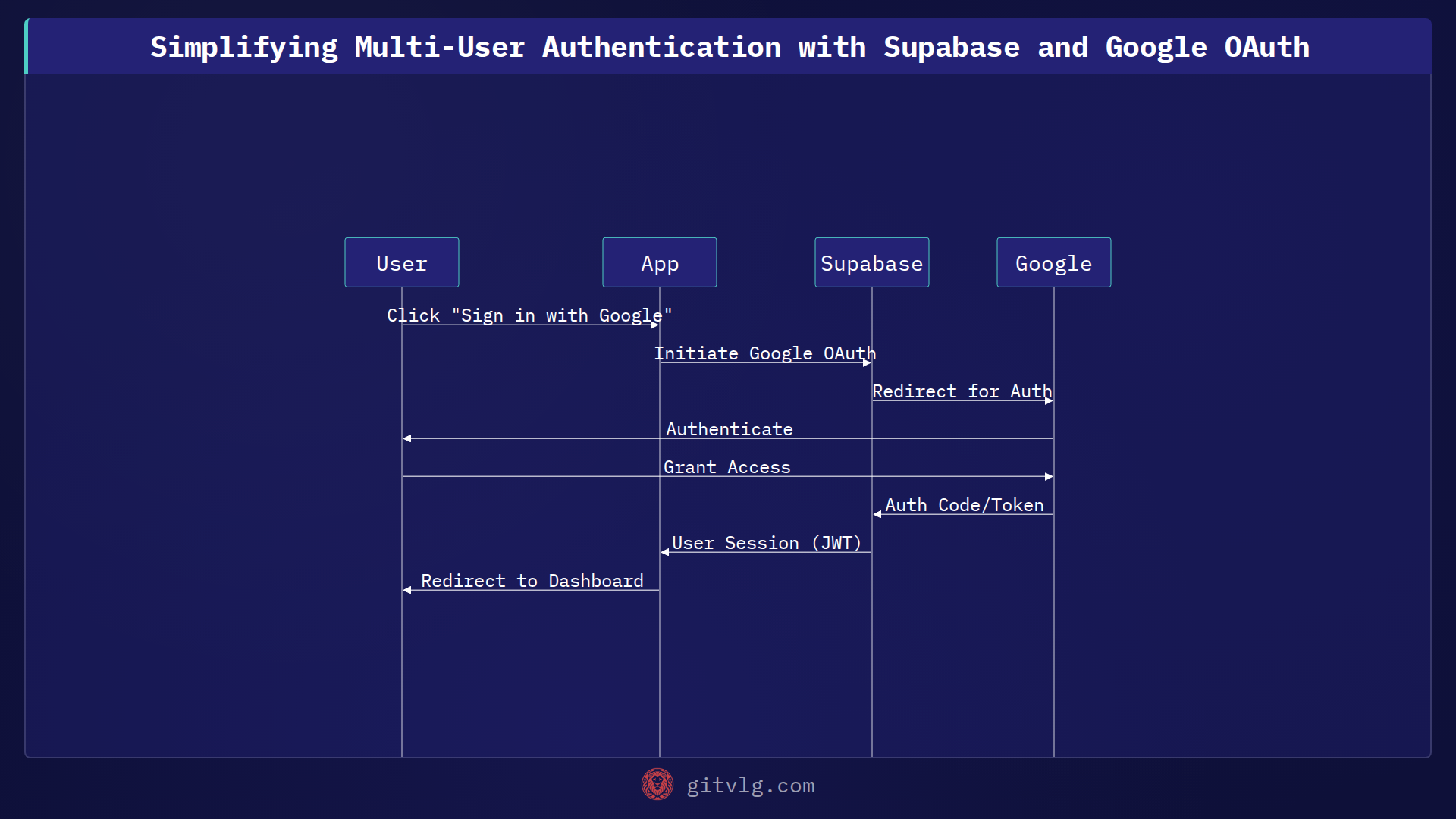This screenshot has height=819, width=1456.
Task: Open the gitvlg.com link
Action: 750,786
